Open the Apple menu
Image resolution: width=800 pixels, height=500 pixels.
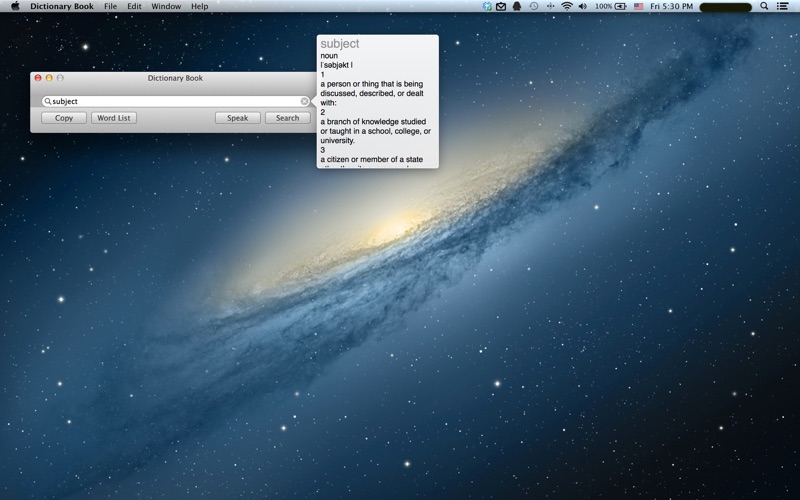[x=14, y=6]
